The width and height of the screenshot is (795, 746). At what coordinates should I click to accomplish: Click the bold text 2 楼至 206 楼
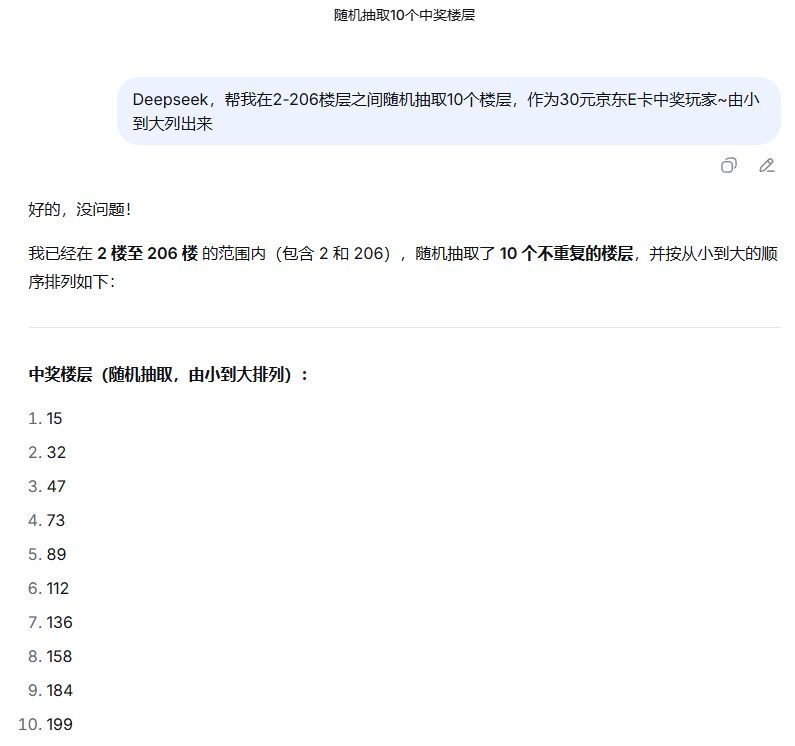pos(148,253)
